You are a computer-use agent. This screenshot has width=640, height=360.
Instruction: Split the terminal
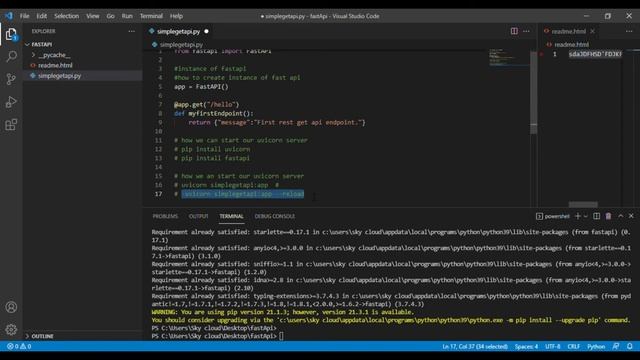597,216
